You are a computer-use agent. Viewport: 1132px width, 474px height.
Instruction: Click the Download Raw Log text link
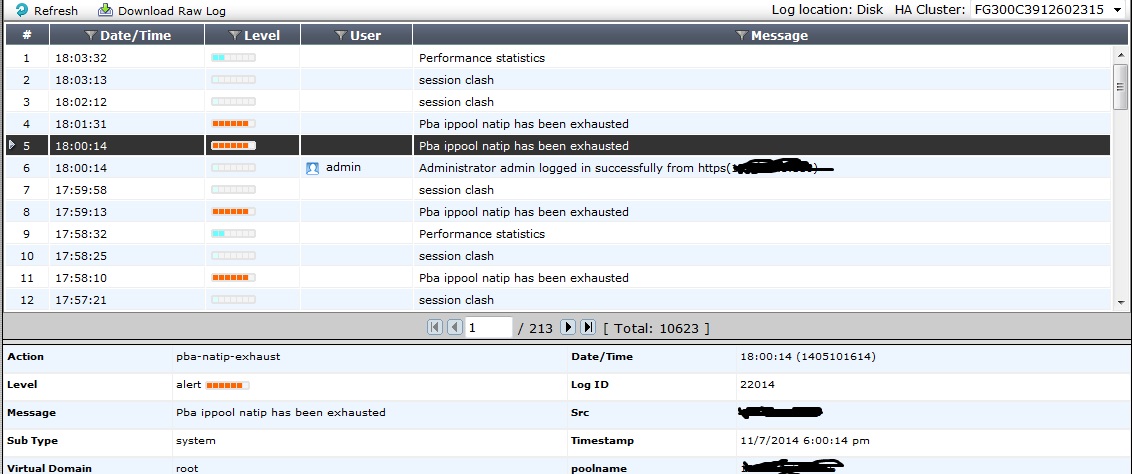[x=172, y=11]
